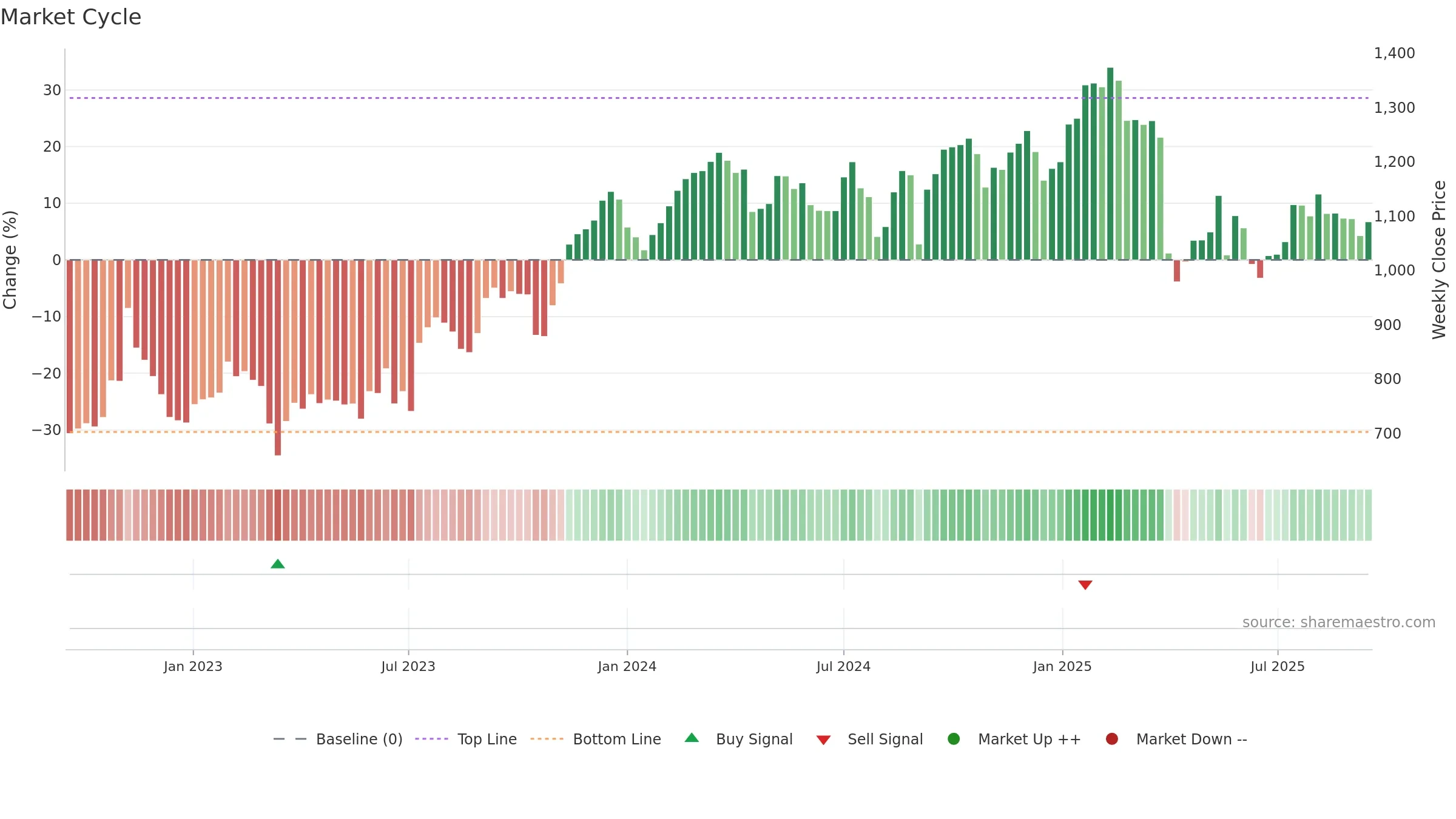Click the 30 change axis label
This screenshot has width=1456, height=819.
(x=52, y=90)
